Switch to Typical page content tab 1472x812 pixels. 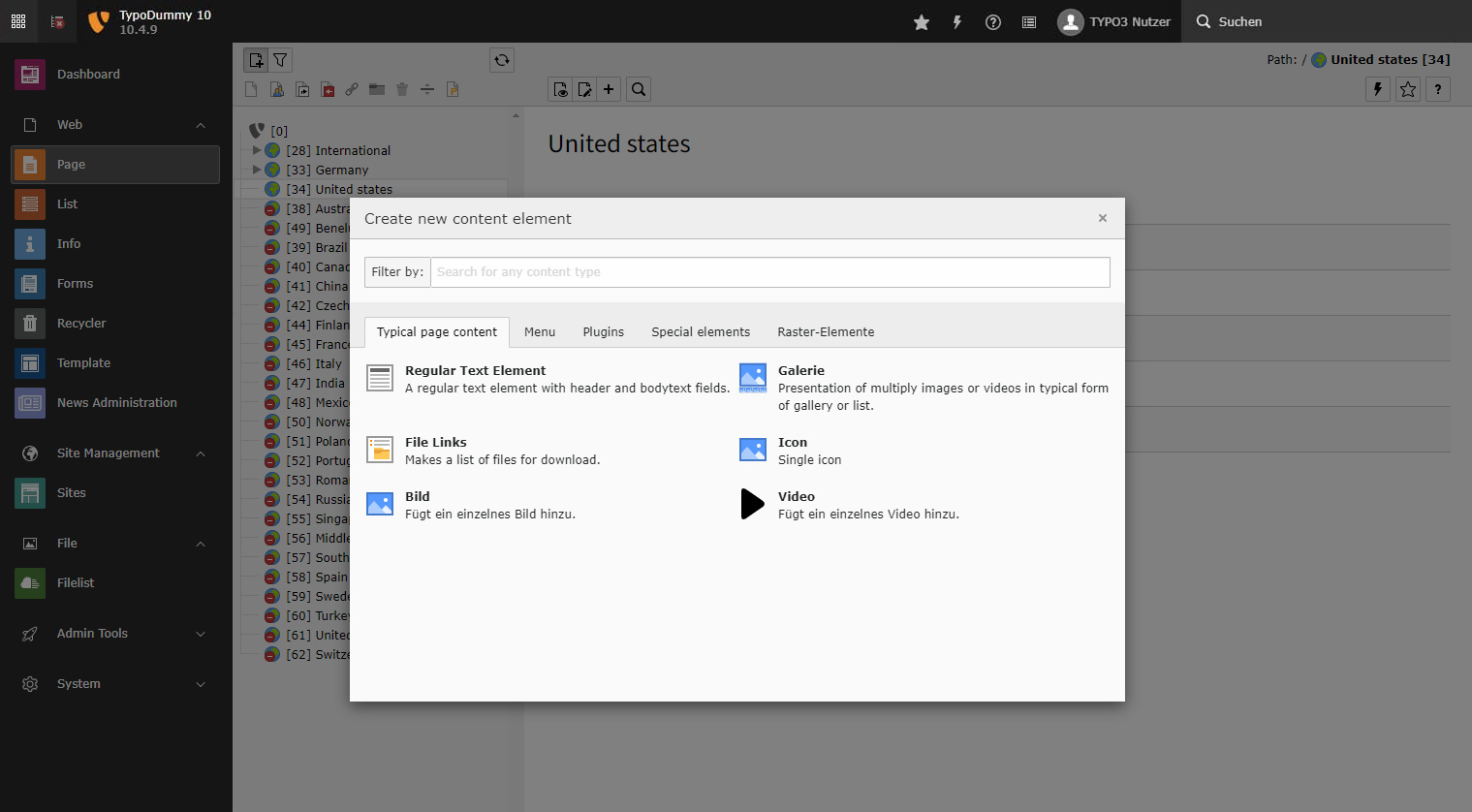pos(437,332)
